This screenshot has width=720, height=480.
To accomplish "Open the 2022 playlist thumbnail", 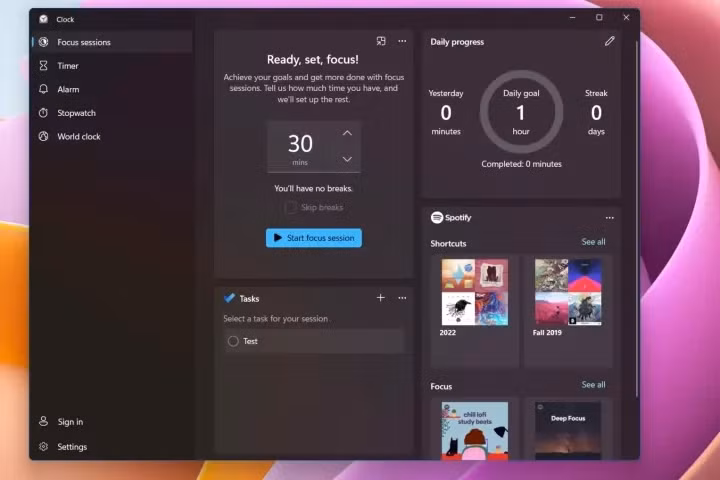I will [x=475, y=292].
